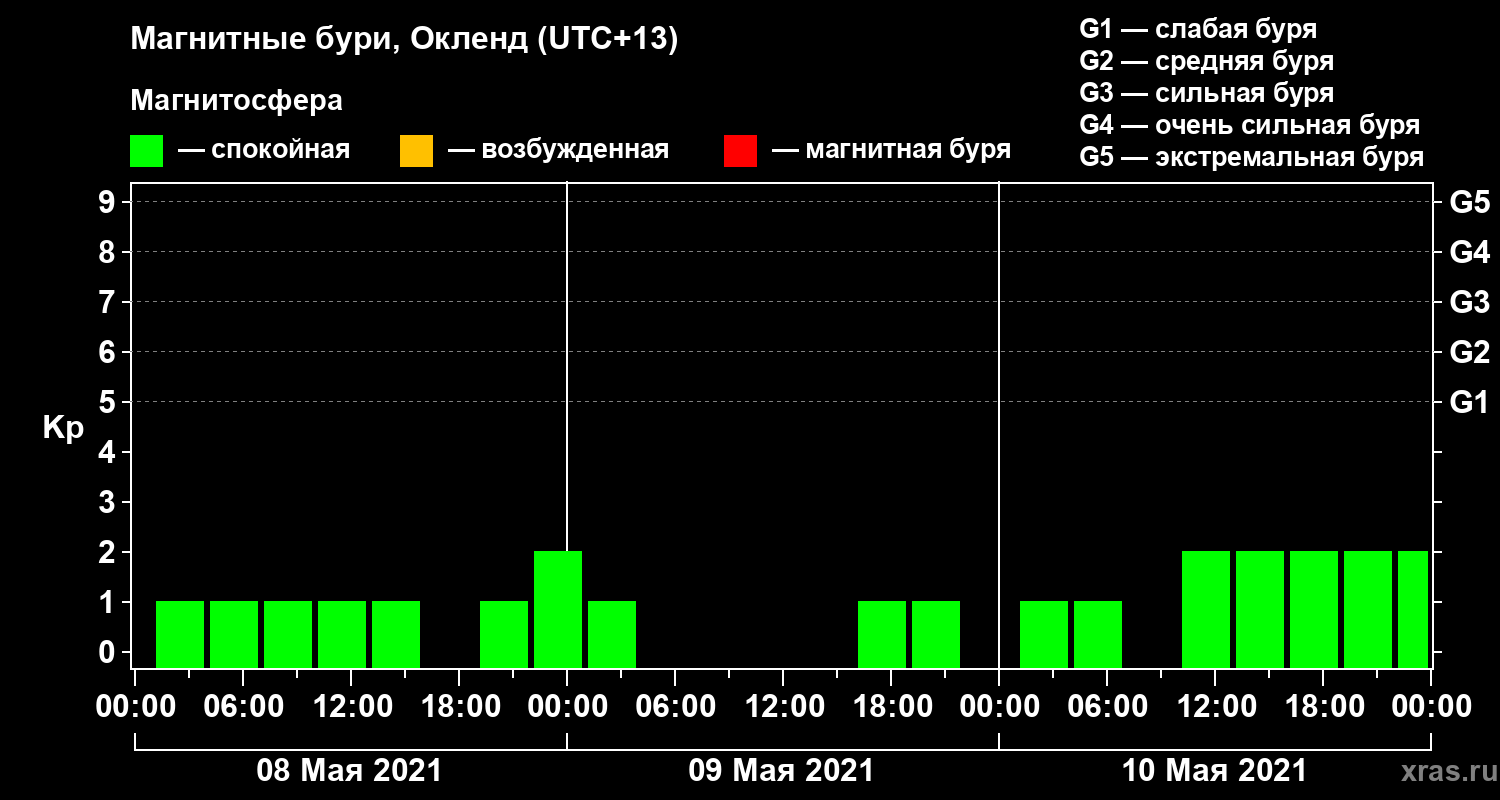Click the '0' value on Kp axis
The width and height of the screenshot is (1500, 800).
coord(109,652)
